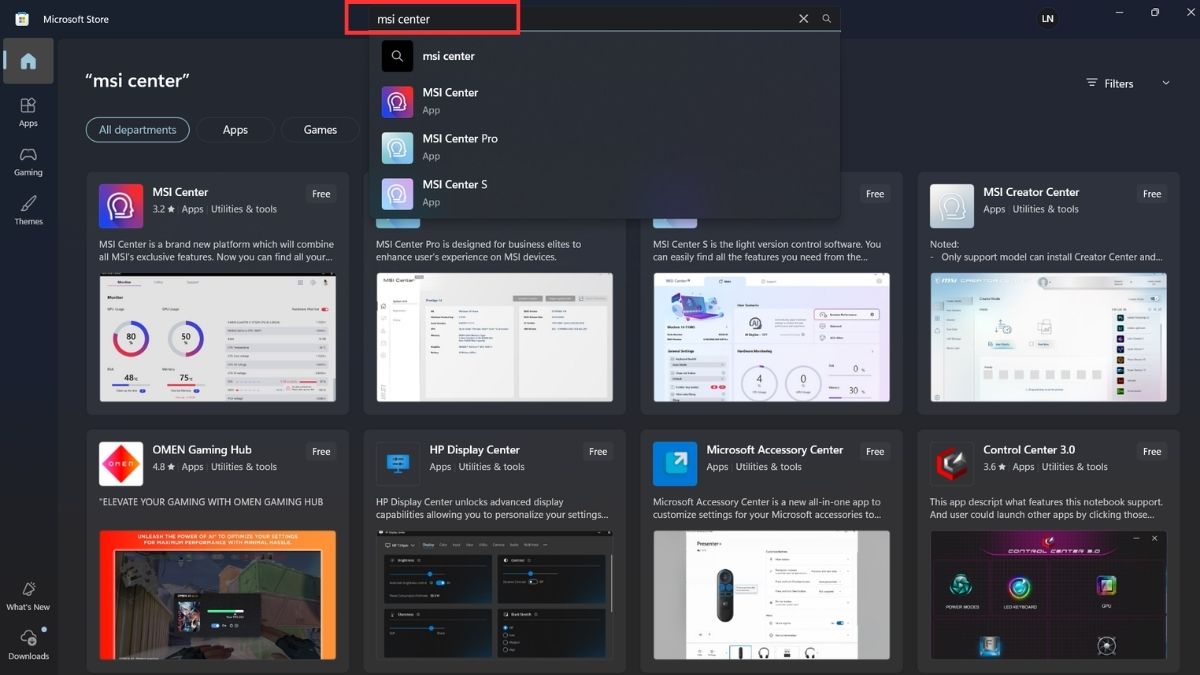Image resolution: width=1200 pixels, height=675 pixels.
Task: Select the Apps filter tab
Action: (x=235, y=130)
